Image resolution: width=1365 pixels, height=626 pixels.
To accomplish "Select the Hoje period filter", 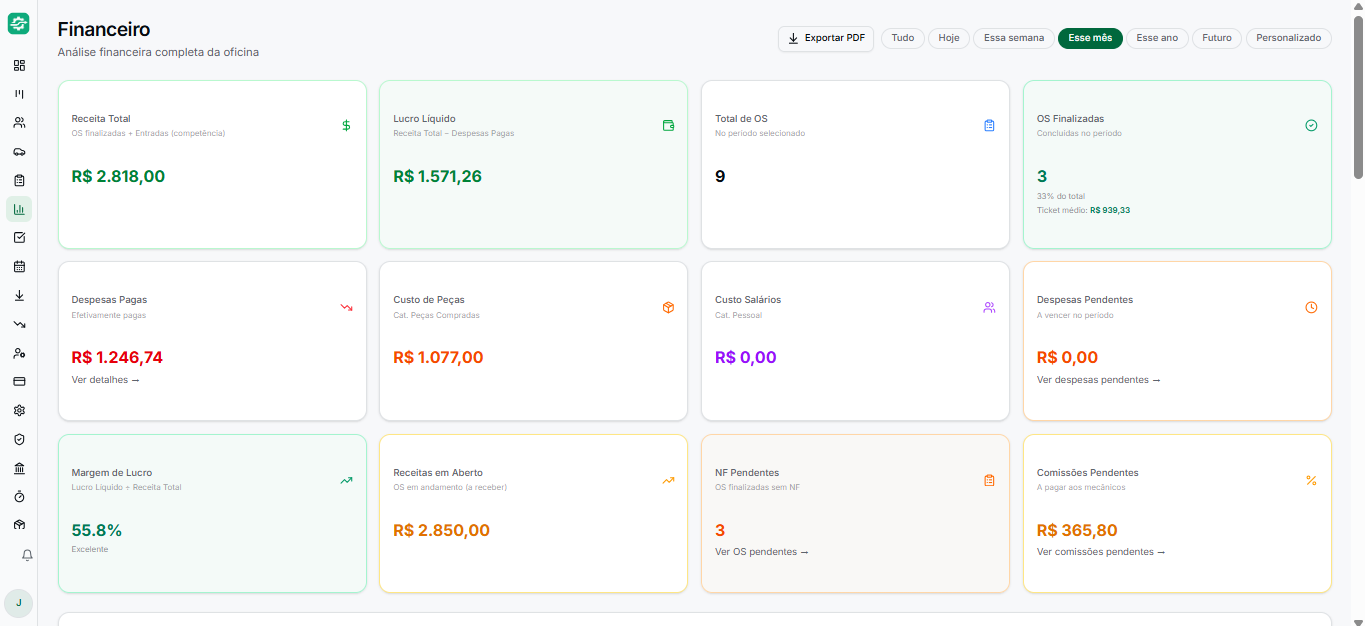I will point(949,38).
